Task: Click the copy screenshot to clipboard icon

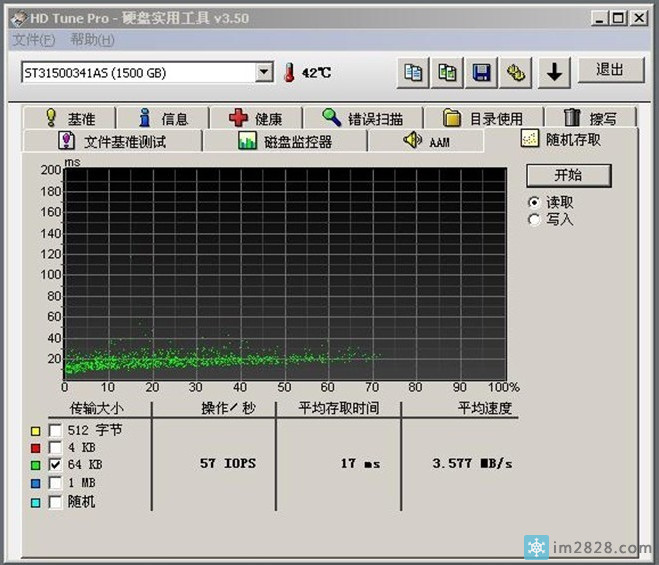Action: click(x=447, y=72)
